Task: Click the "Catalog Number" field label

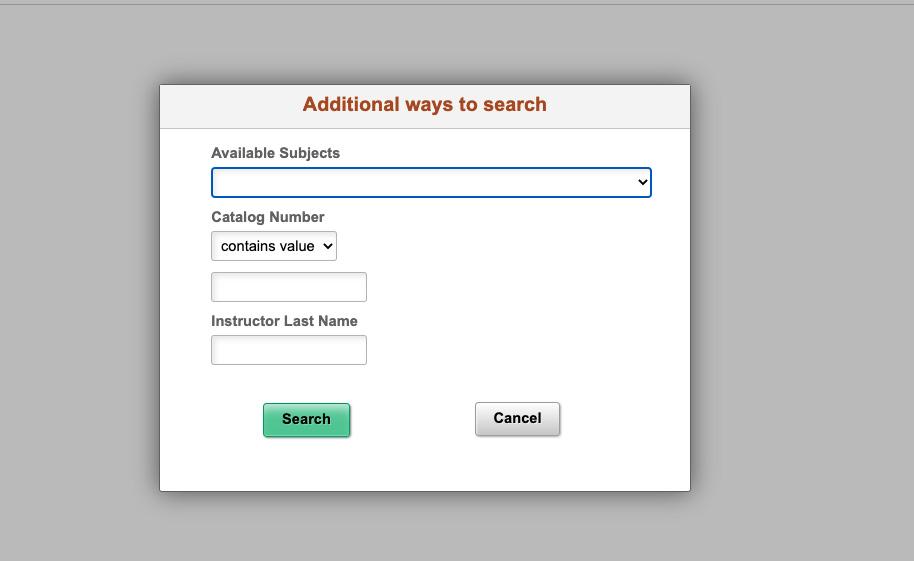Action: click(x=268, y=217)
